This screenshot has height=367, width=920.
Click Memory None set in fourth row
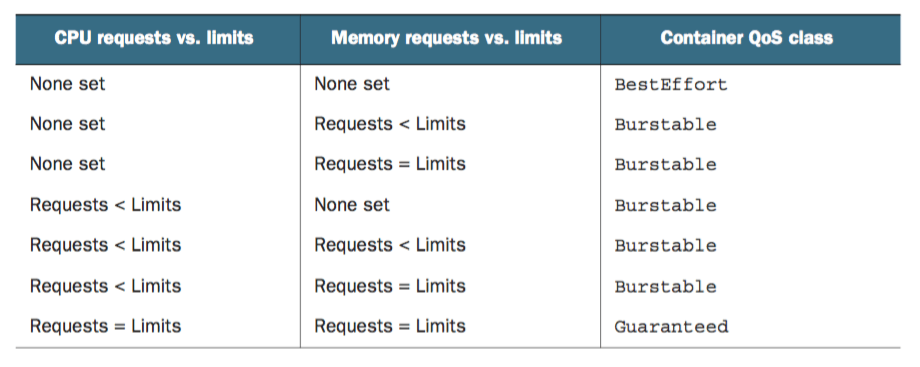(x=352, y=205)
